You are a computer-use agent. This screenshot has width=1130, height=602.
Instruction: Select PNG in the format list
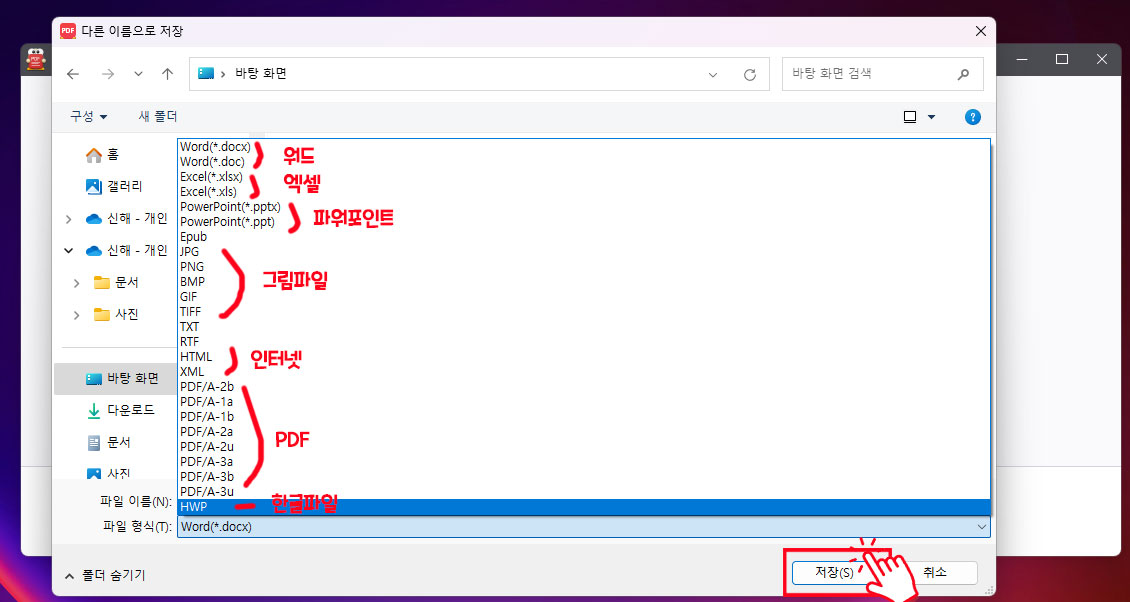[x=584, y=267]
